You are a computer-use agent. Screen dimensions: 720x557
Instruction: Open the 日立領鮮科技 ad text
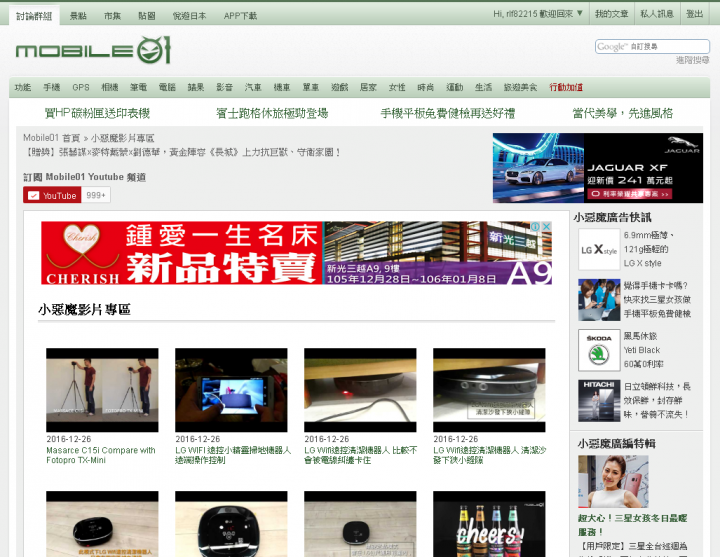(657, 400)
